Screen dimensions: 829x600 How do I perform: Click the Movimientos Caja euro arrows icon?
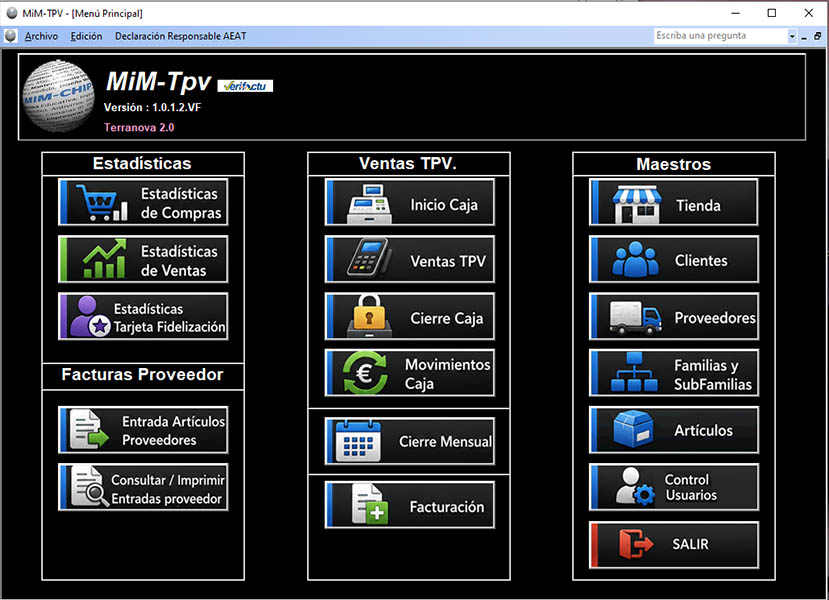tap(365, 373)
